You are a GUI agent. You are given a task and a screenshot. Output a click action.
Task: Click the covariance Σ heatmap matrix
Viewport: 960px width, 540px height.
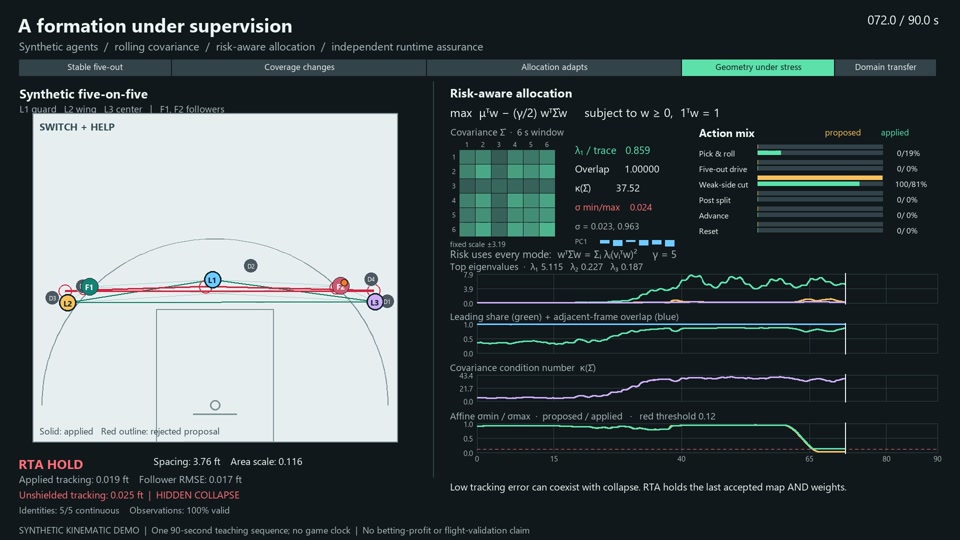[507, 193]
